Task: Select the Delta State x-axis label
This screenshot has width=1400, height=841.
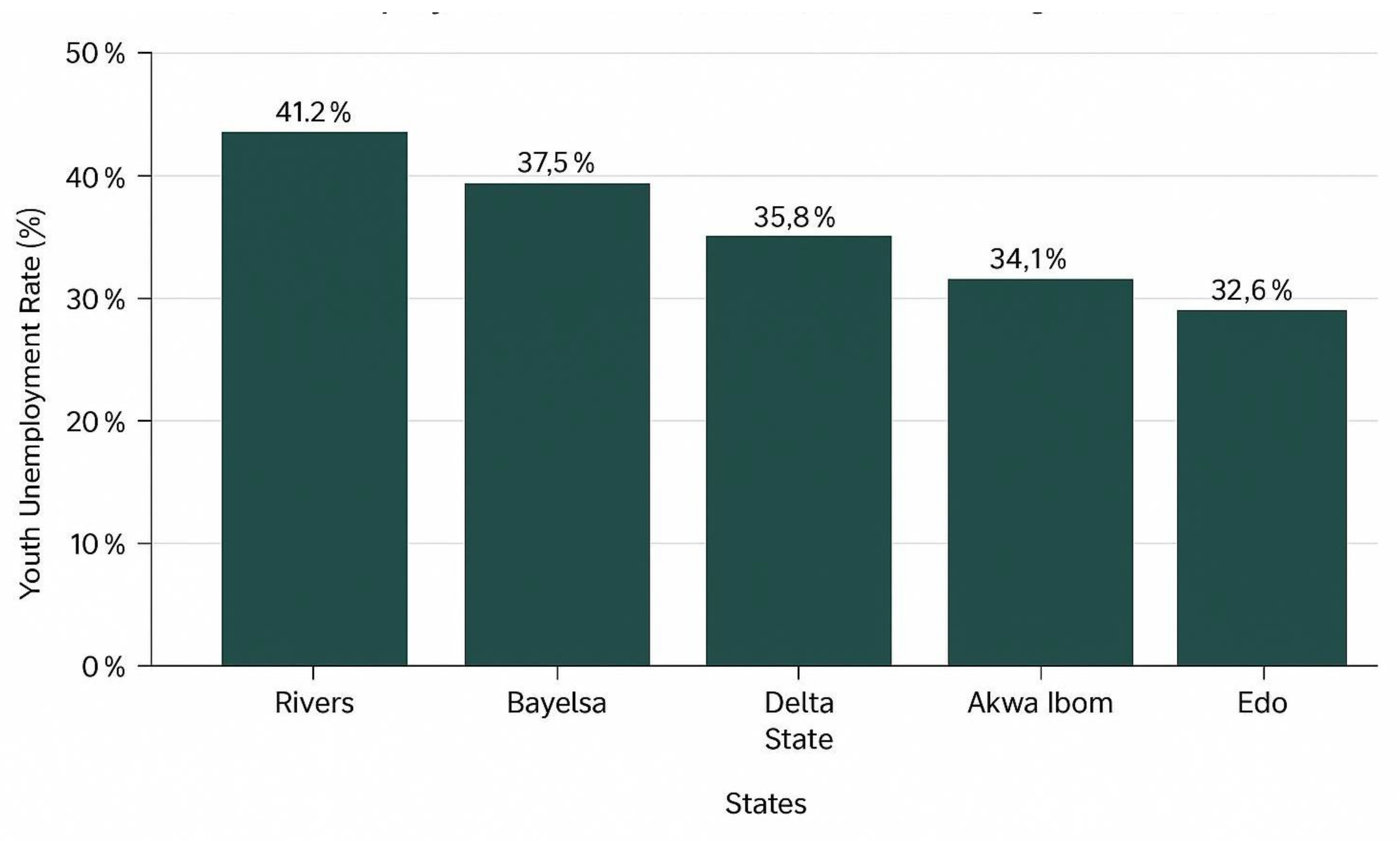Action: (x=798, y=721)
